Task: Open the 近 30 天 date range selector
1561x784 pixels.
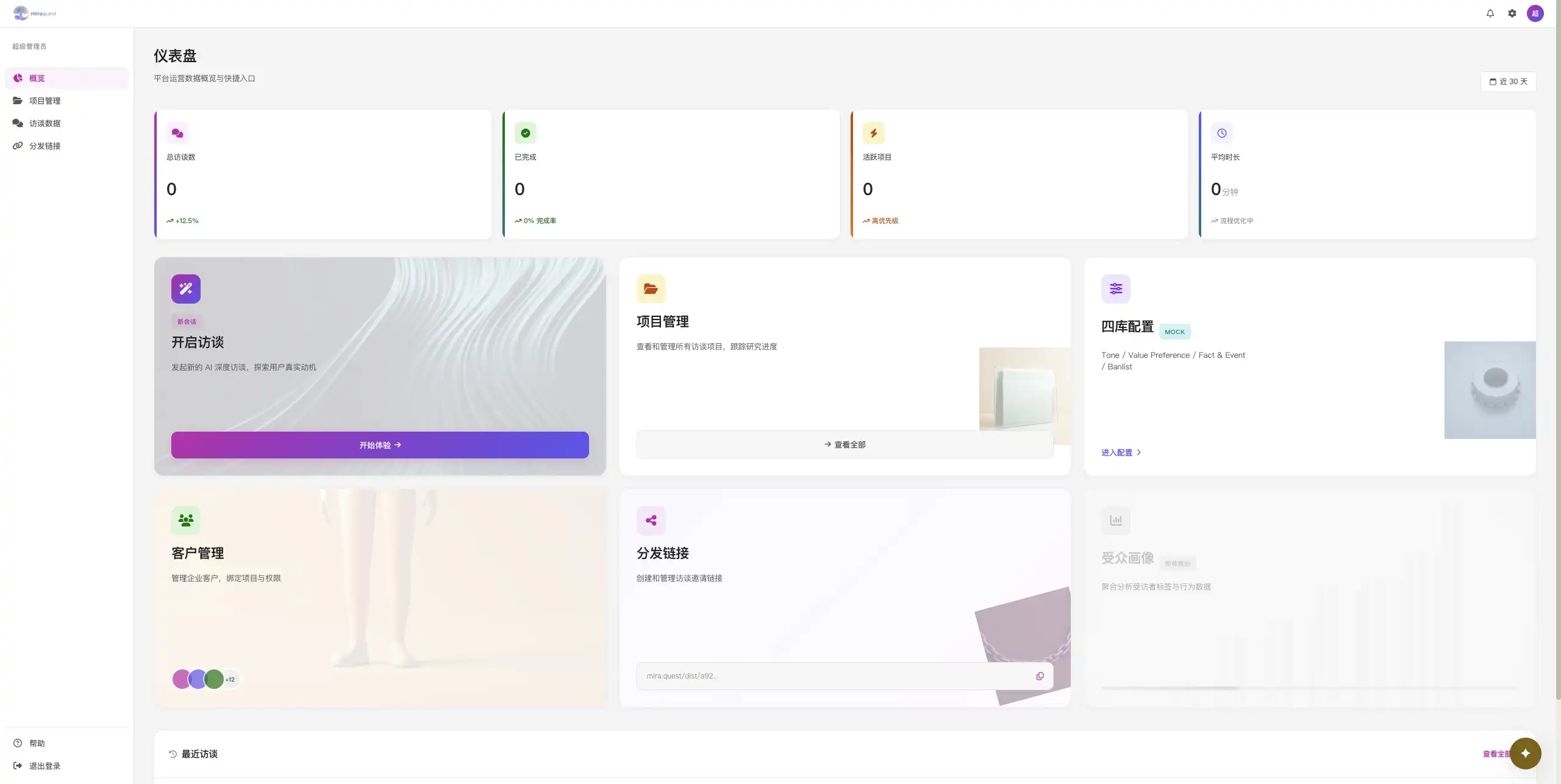Action: coord(1508,82)
